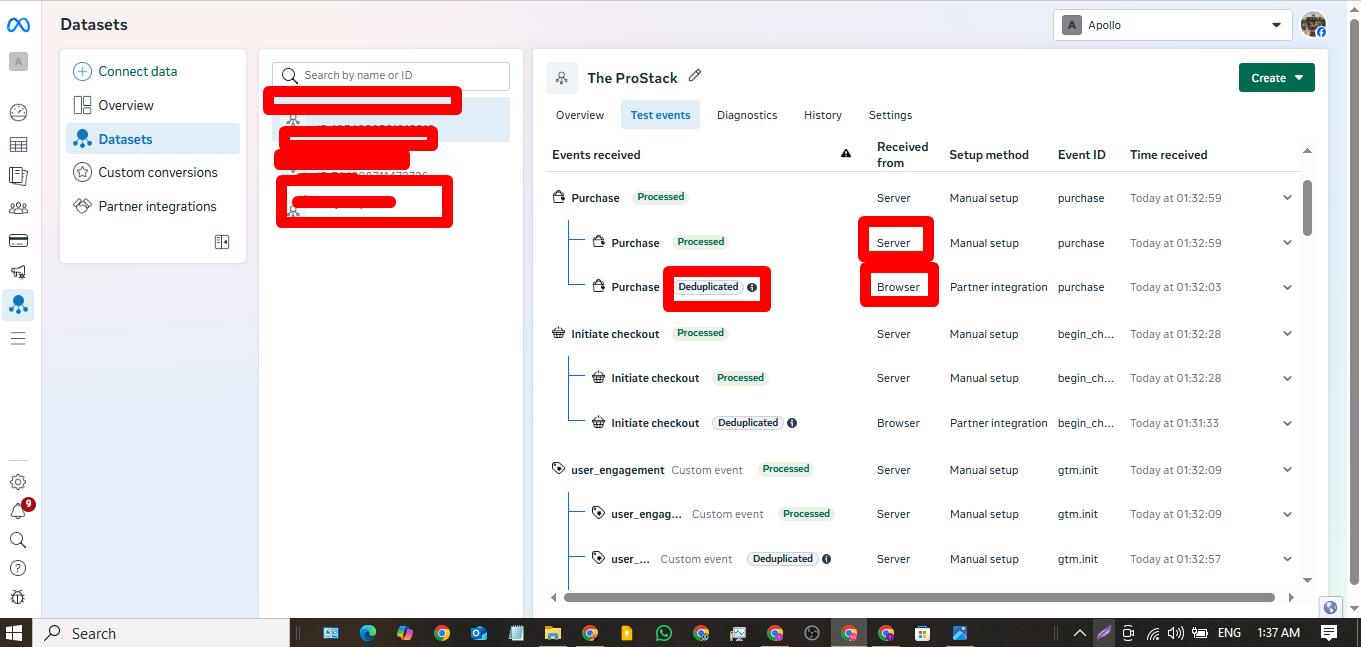The image size is (1361, 647).
Task: Switch to the Diagnostics tab
Action: (x=747, y=115)
